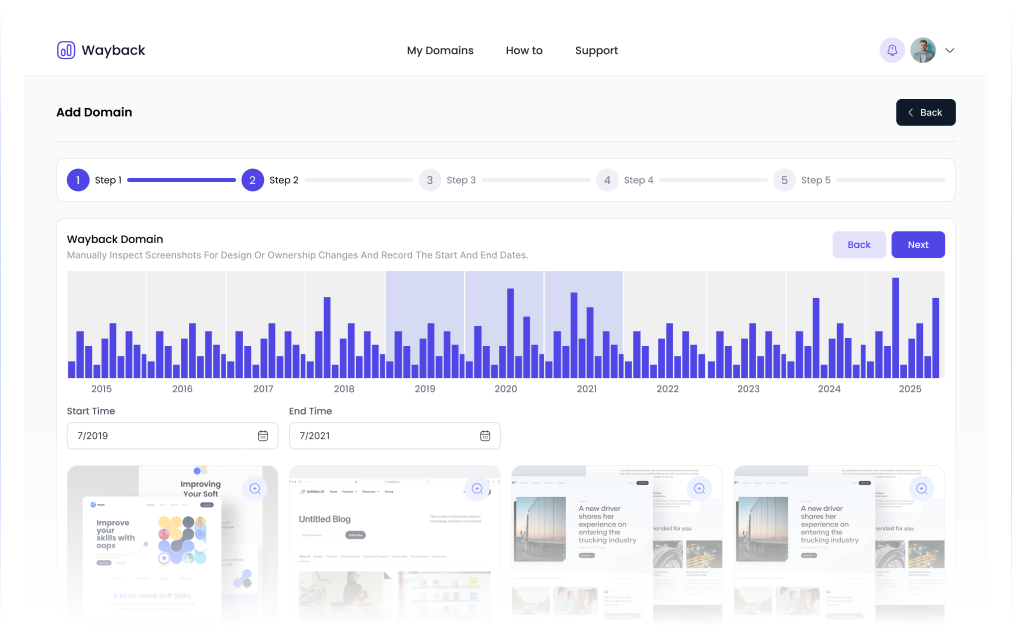
Task: Click the user profile avatar
Action: [923, 50]
